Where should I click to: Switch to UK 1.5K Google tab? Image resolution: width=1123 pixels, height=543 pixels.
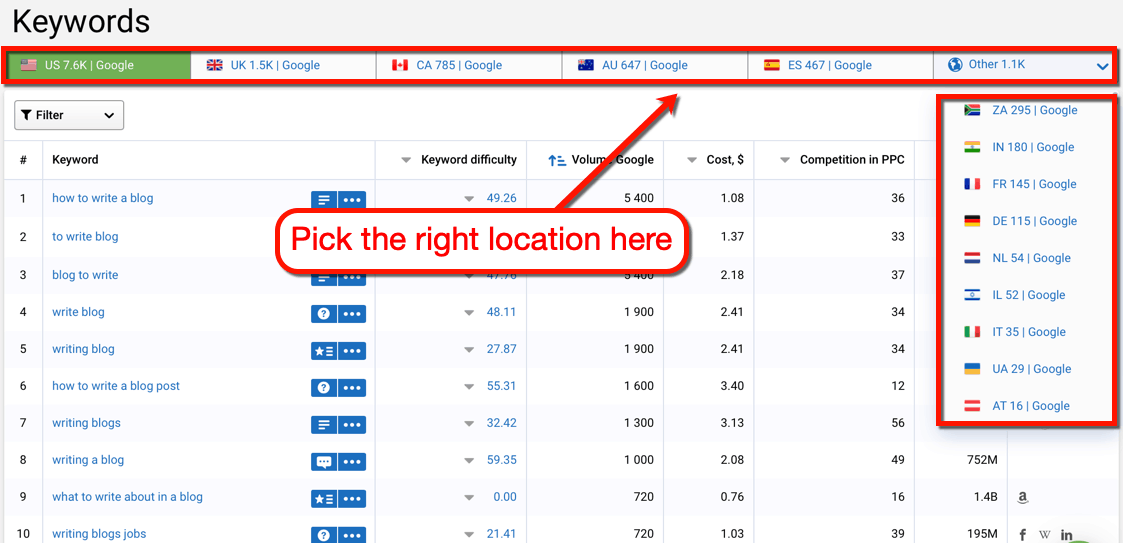point(284,65)
